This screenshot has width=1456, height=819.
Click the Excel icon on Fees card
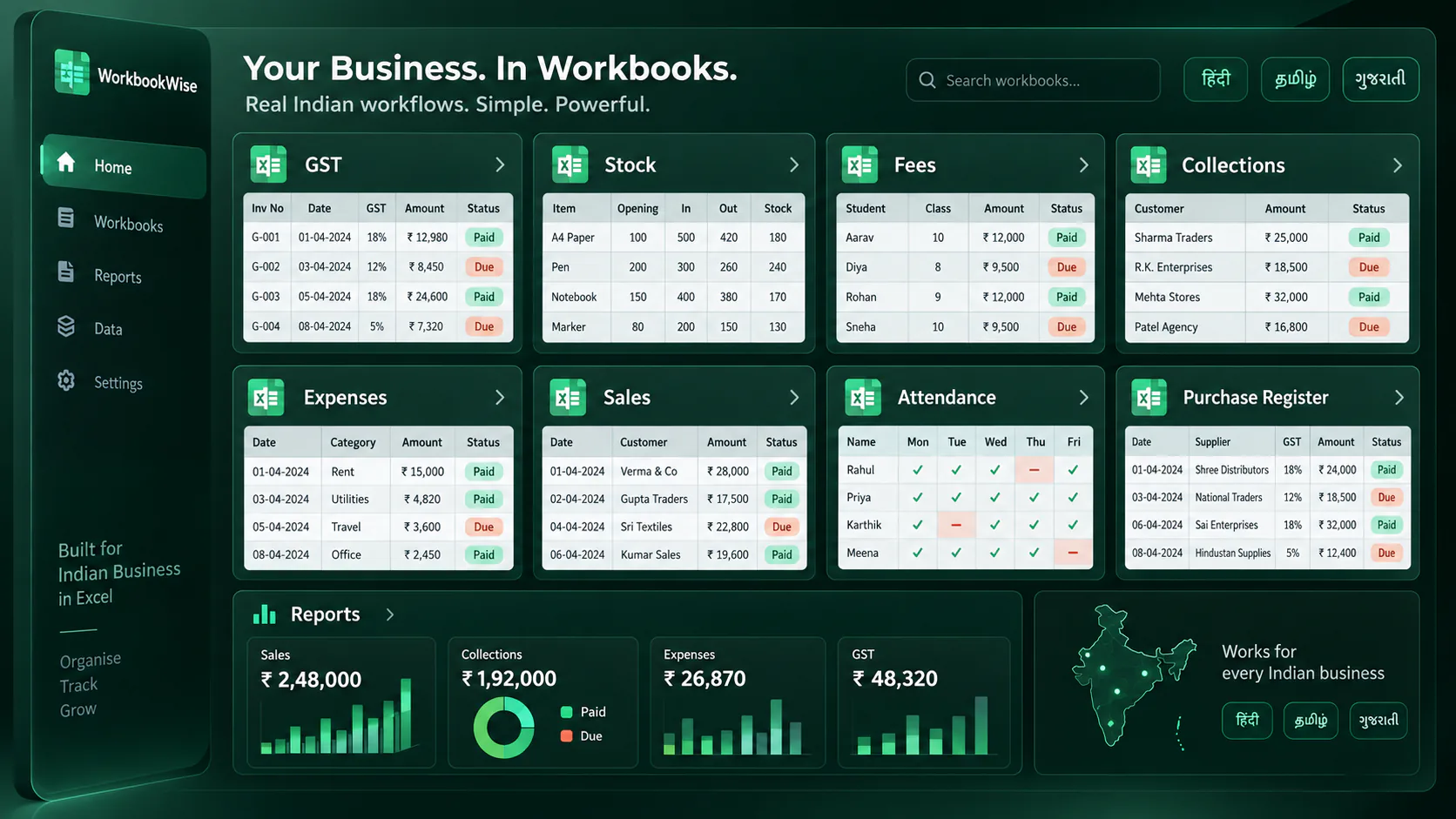(859, 164)
